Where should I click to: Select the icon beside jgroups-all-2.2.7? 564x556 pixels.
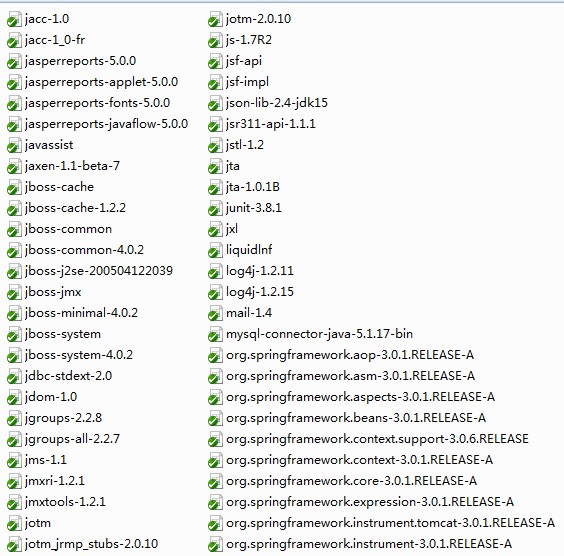click(14, 439)
